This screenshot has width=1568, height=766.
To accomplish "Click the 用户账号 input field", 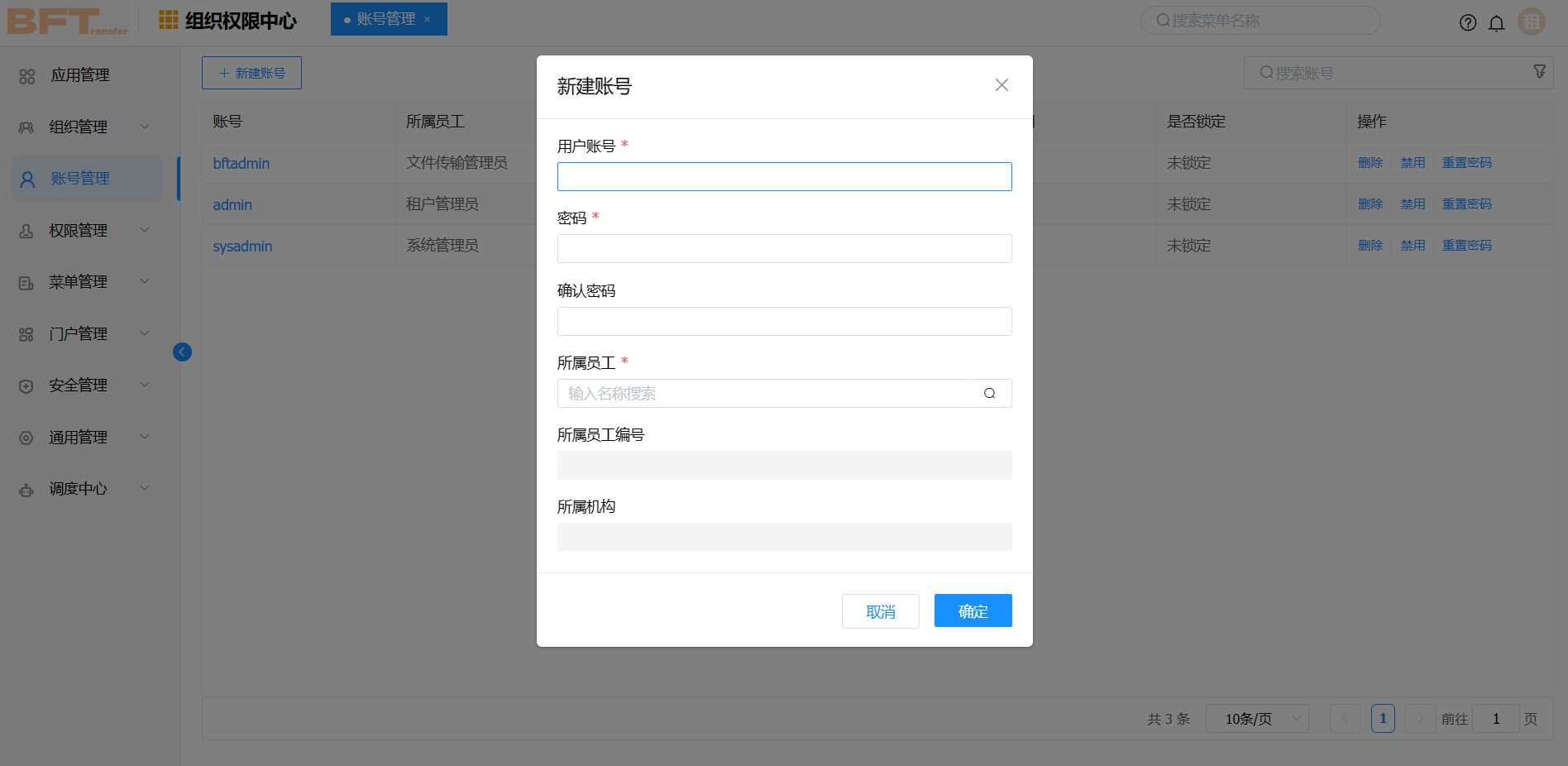I will (784, 176).
